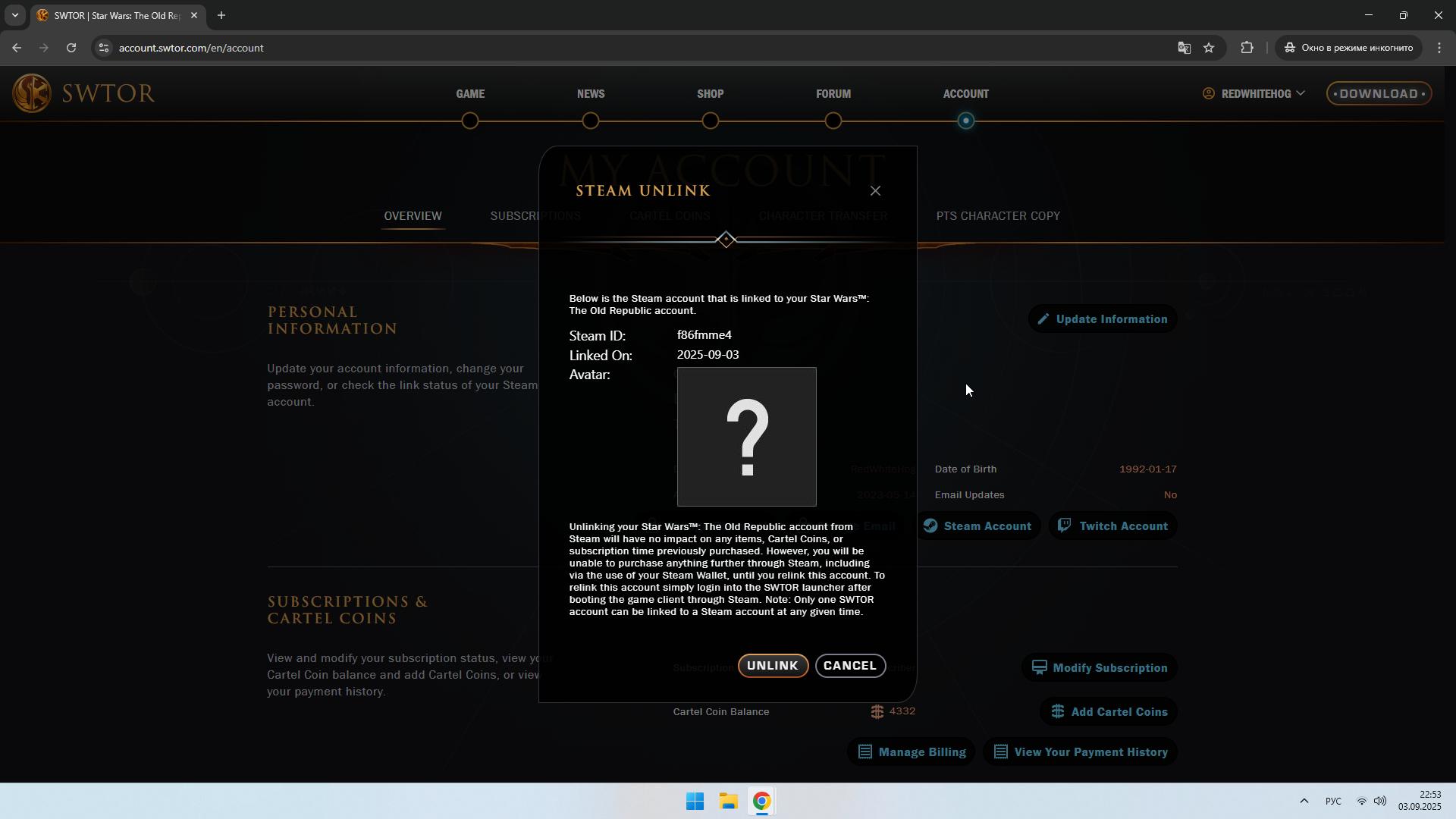This screenshot has height=819, width=1456.
Task: Open View Your Payment History
Action: (1080, 752)
